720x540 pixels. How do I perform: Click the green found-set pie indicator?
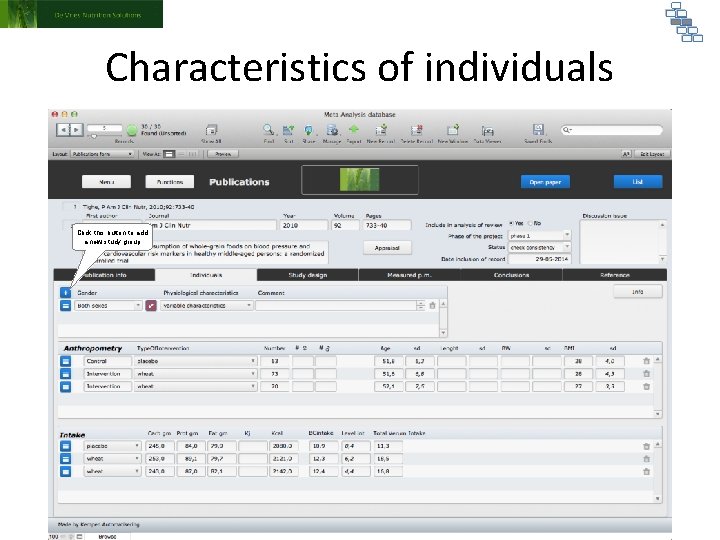[x=132, y=130]
